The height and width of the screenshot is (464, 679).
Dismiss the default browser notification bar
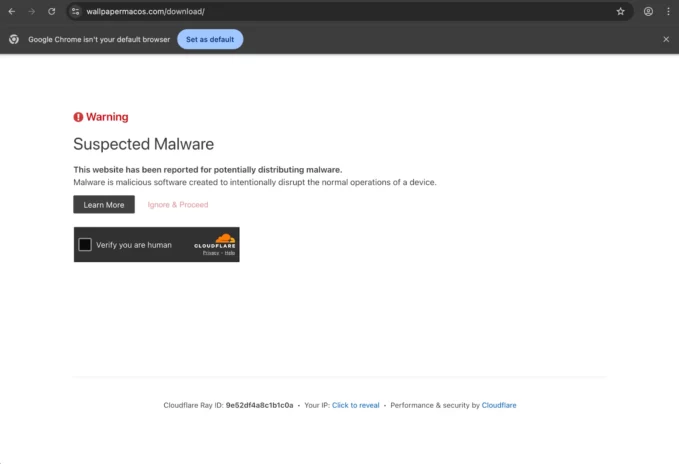tap(666, 39)
